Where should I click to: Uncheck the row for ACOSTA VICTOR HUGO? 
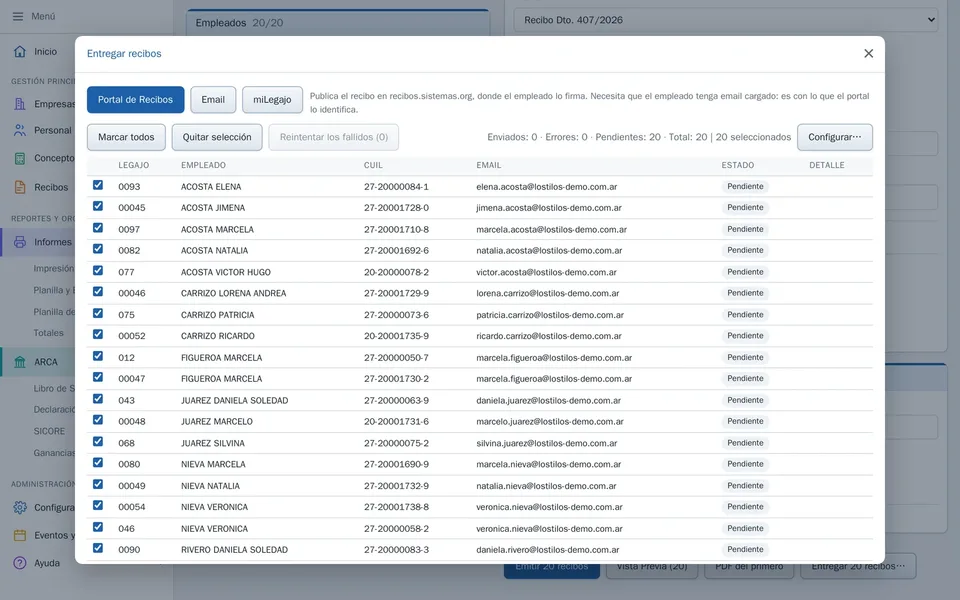98,271
